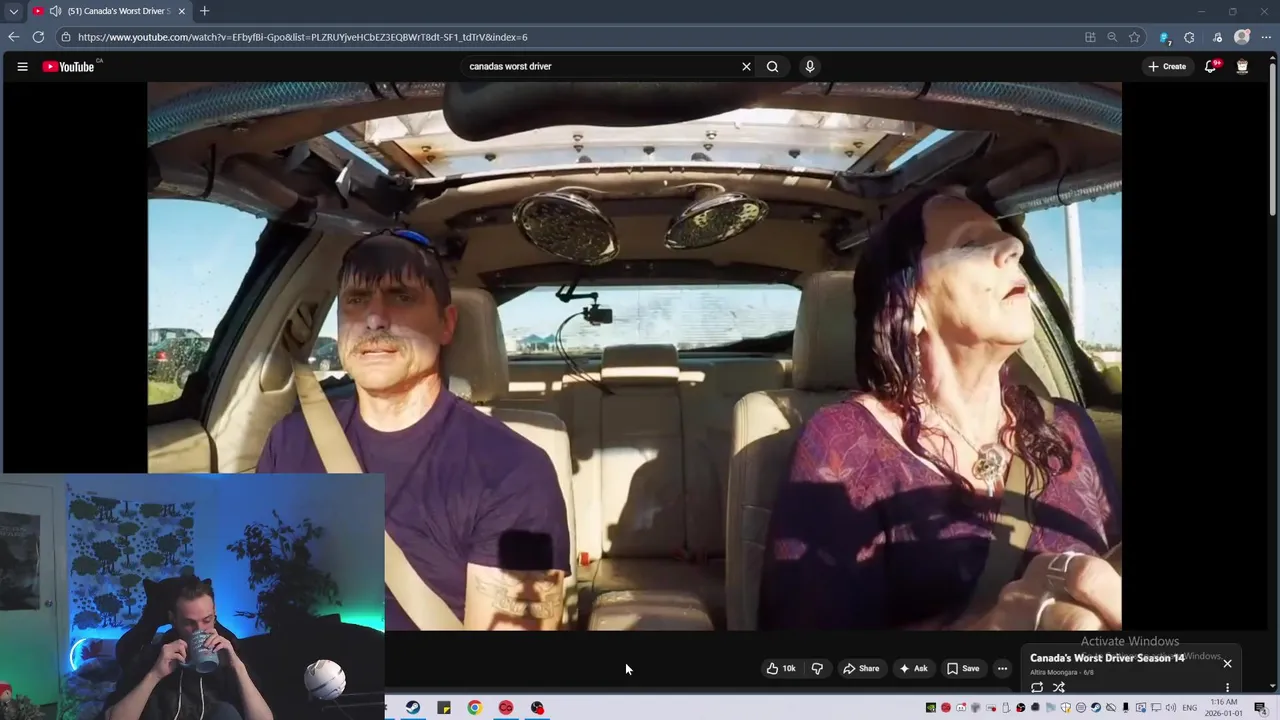Viewport: 1280px width, 720px height.
Task: Open Steam from the taskbar
Action: point(413,708)
